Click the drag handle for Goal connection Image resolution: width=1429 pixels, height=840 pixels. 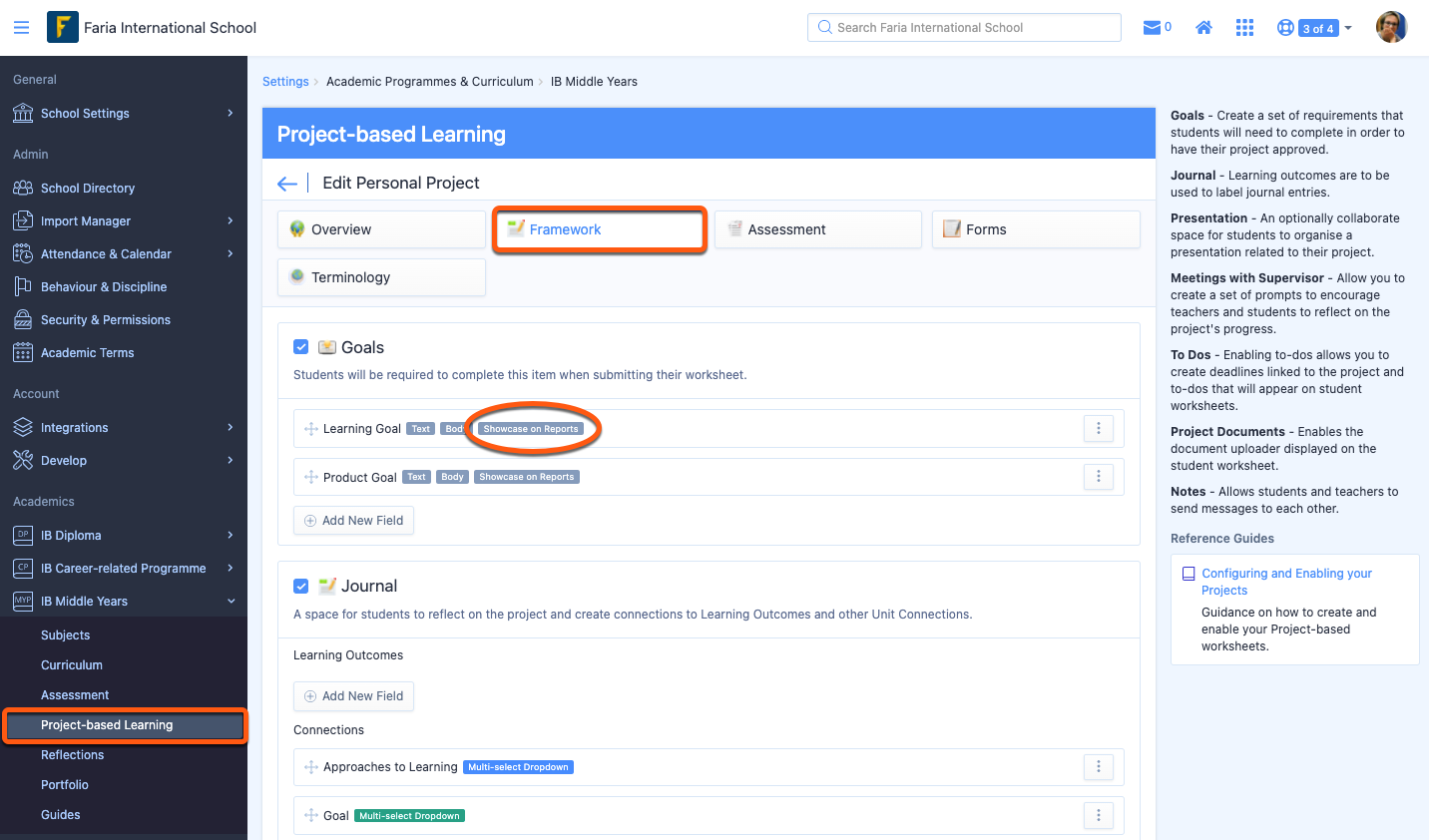(x=310, y=815)
